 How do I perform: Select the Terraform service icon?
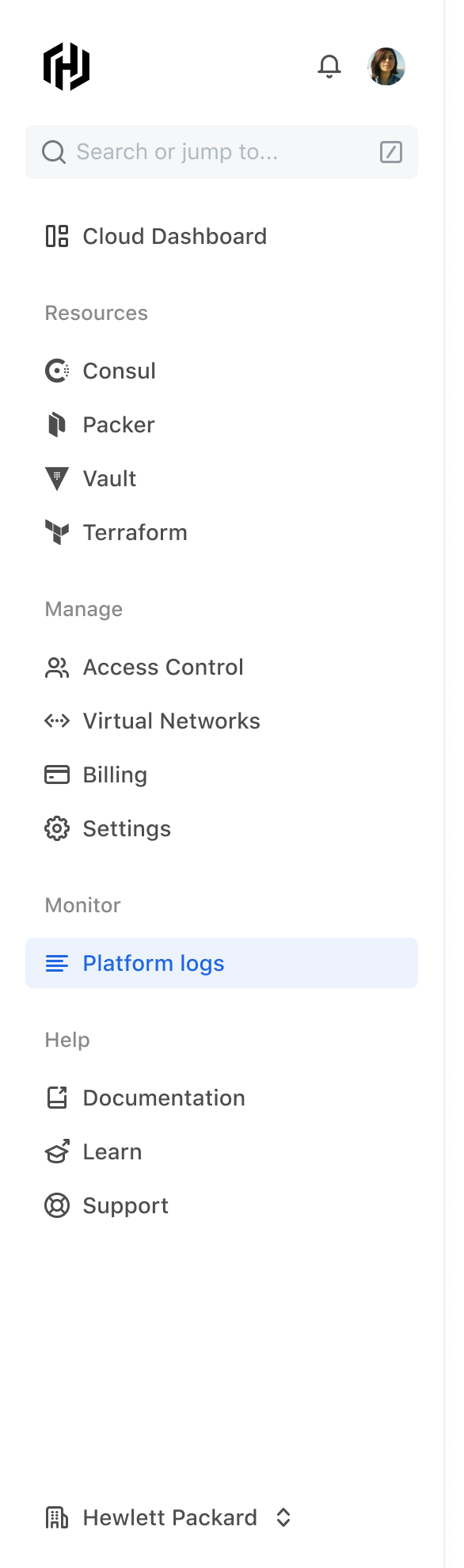[56, 531]
